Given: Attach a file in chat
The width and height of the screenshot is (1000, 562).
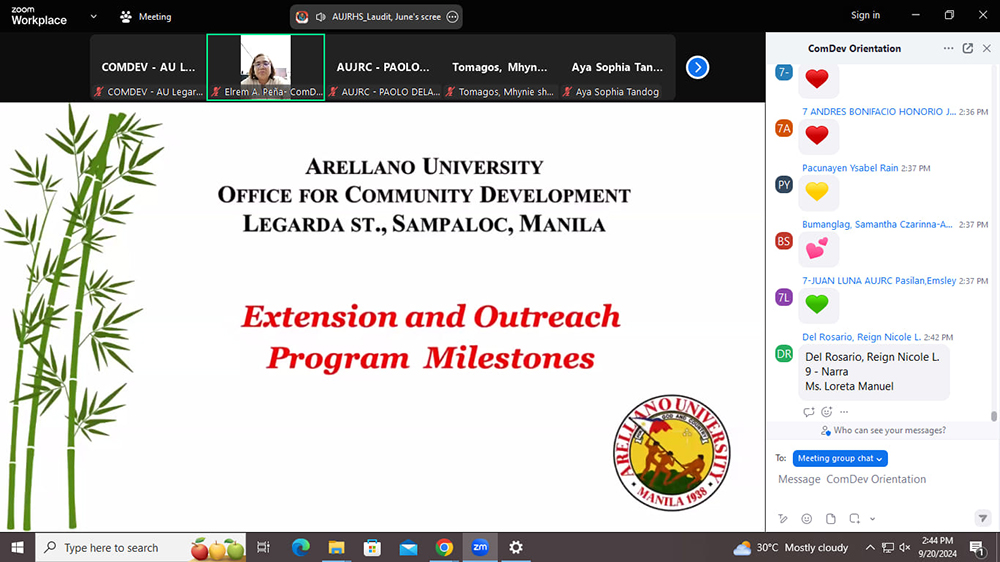Looking at the screenshot, I should tap(830, 519).
